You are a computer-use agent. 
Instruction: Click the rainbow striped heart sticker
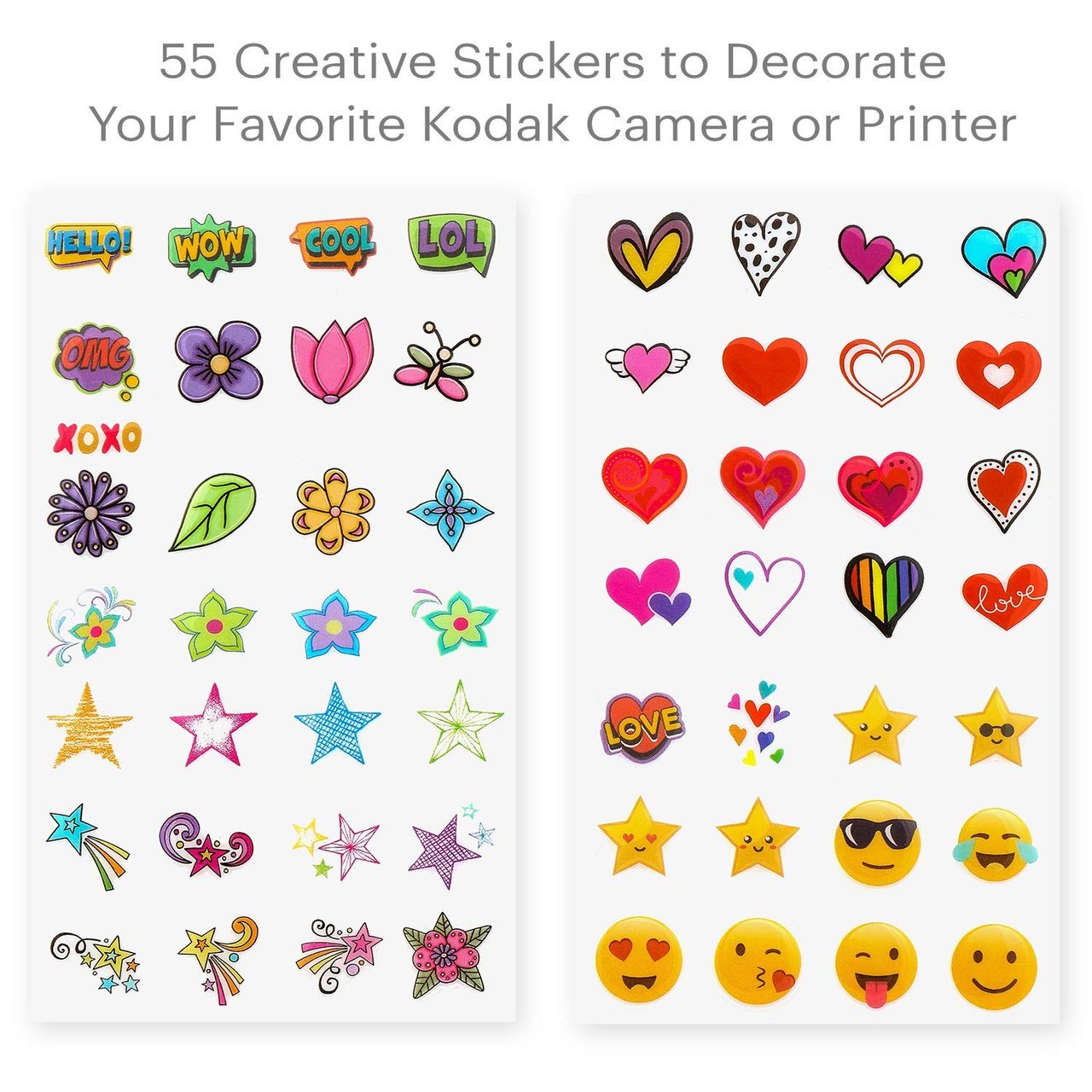[884, 593]
